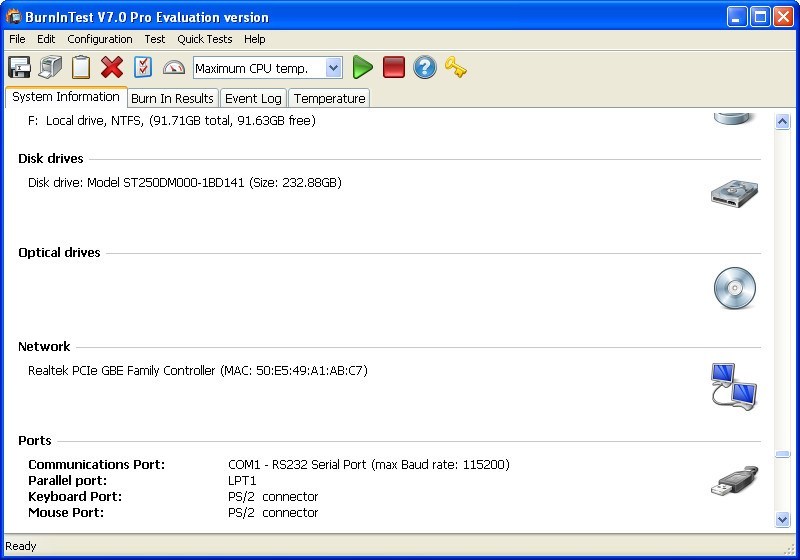Click the clipboard copy icon

[81, 67]
